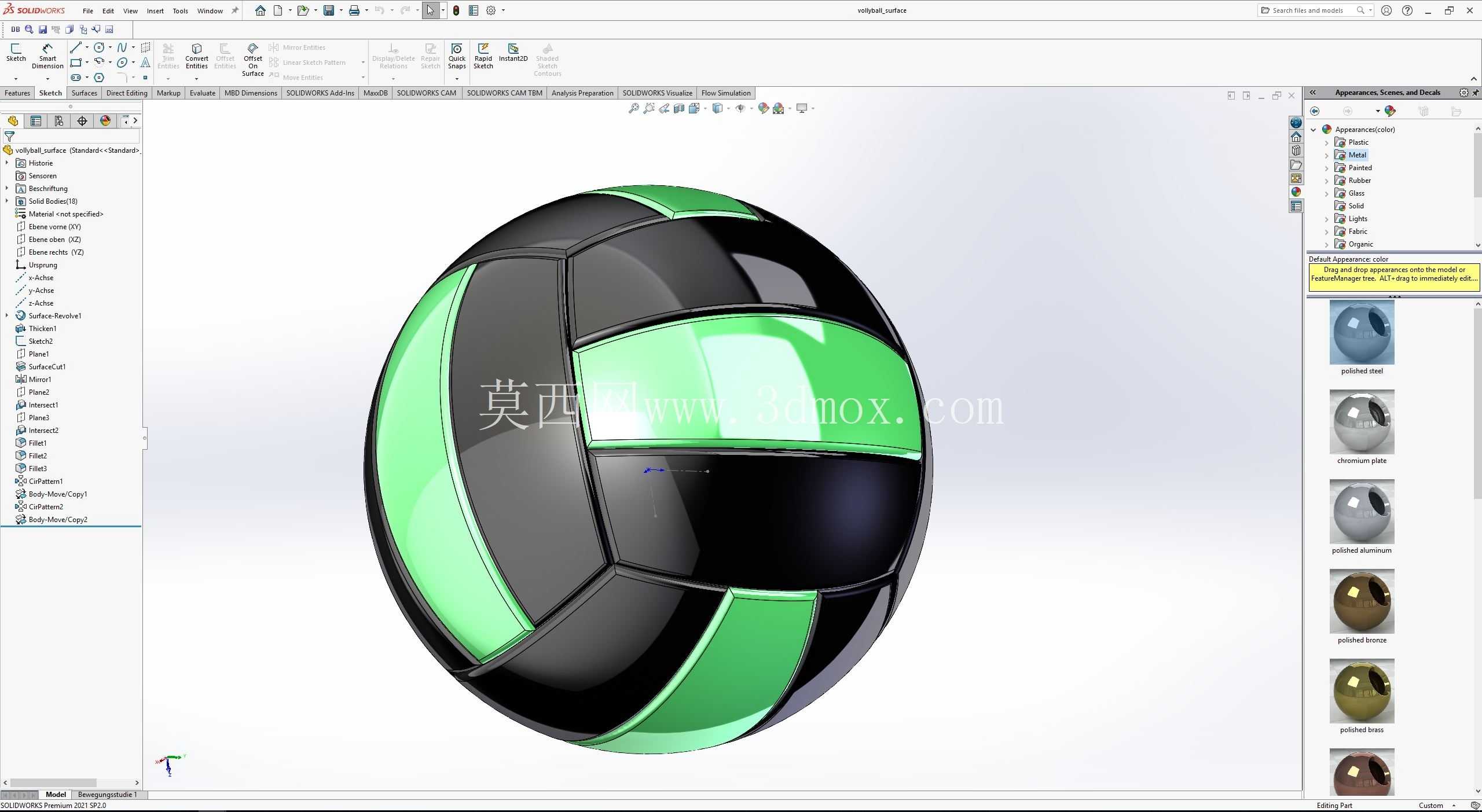Expand the Rubber appearances folder

tap(1327, 181)
